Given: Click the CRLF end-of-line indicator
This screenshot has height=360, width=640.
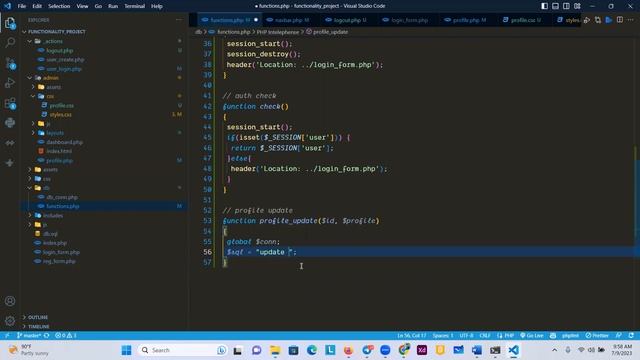Looking at the screenshot, I should tap(485, 336).
